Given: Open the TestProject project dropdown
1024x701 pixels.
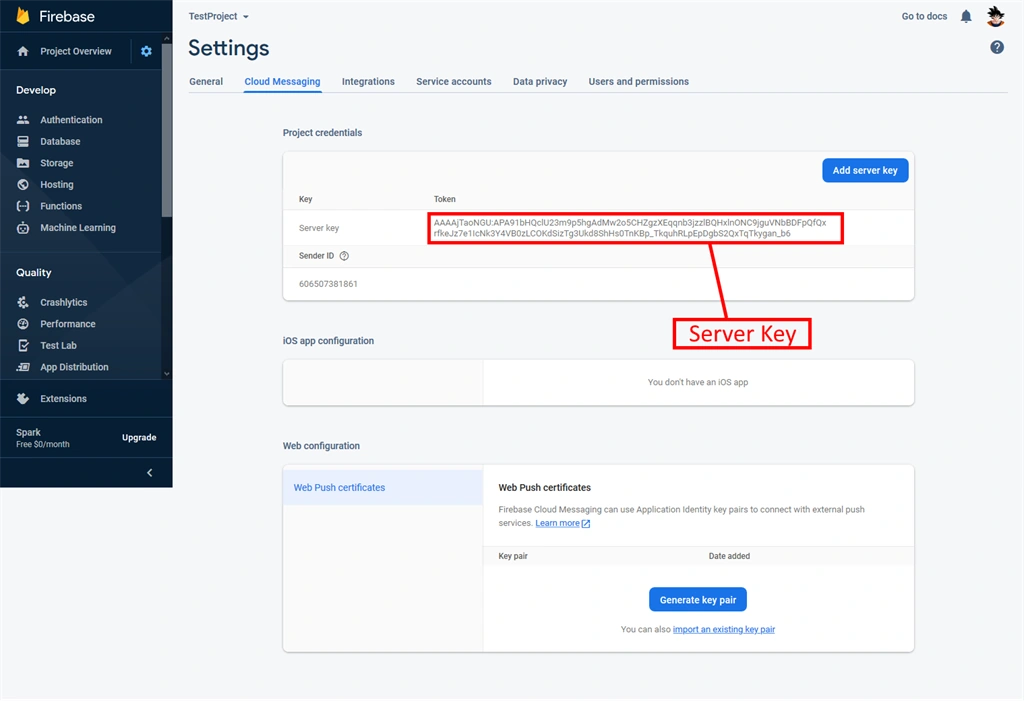Looking at the screenshot, I should point(218,16).
